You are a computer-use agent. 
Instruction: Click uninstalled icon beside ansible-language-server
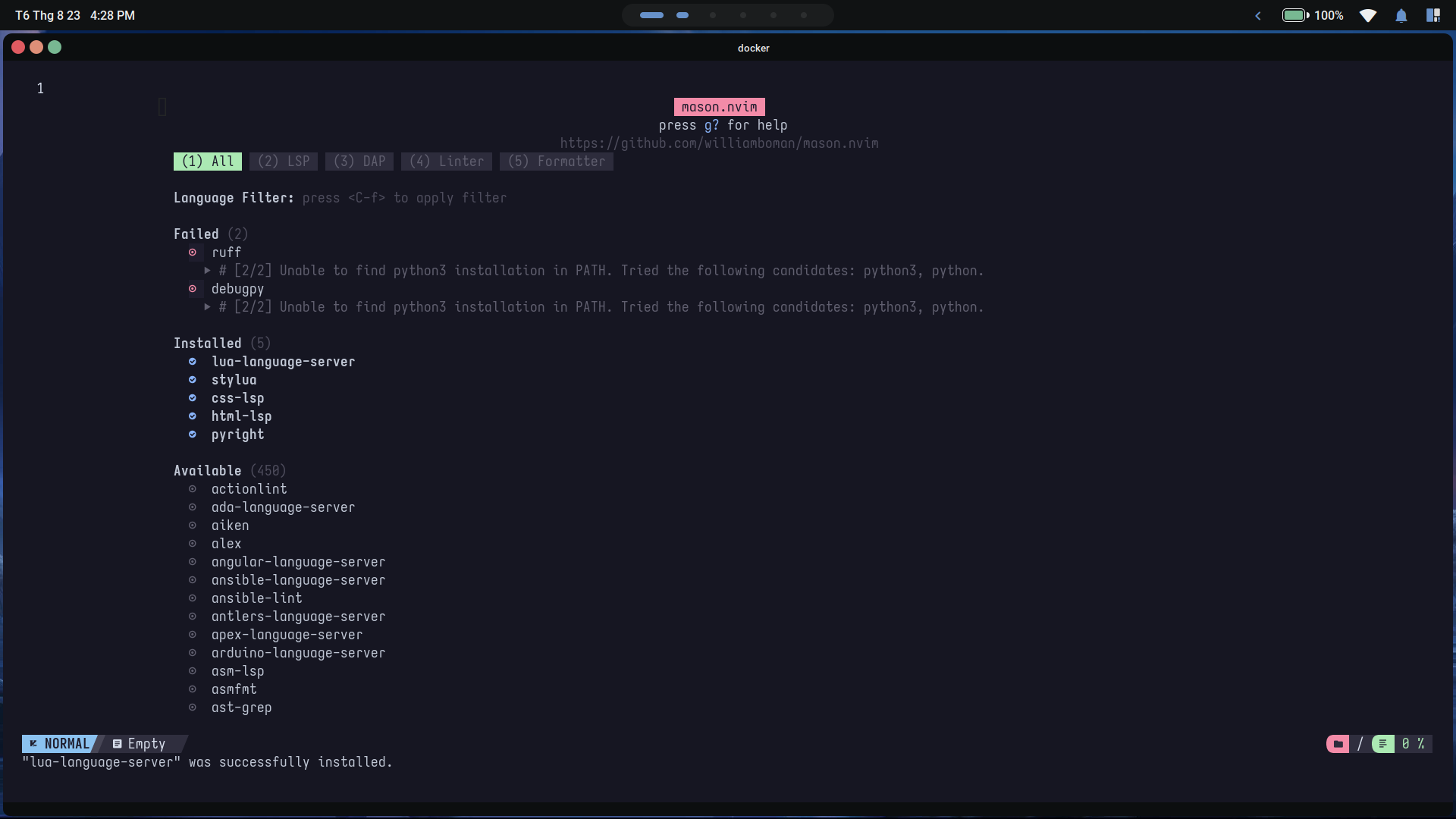tap(193, 580)
